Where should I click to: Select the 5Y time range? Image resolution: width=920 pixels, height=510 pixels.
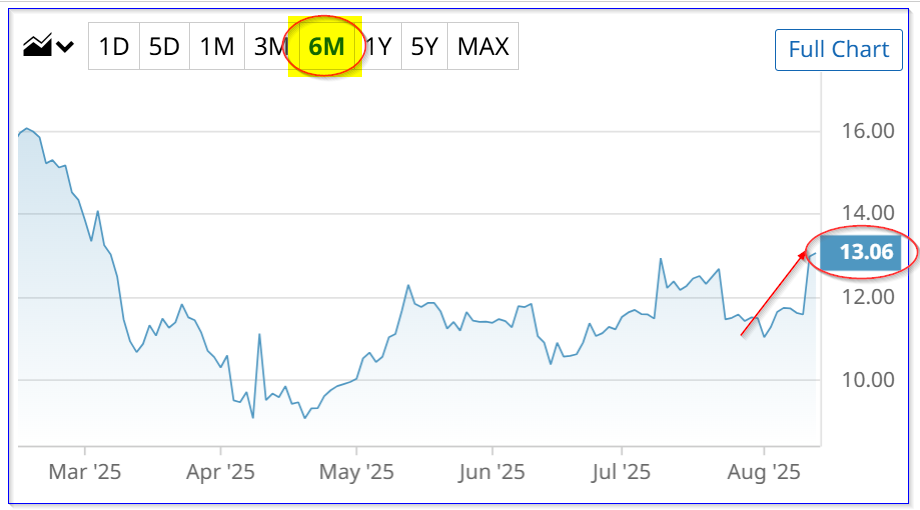424,46
